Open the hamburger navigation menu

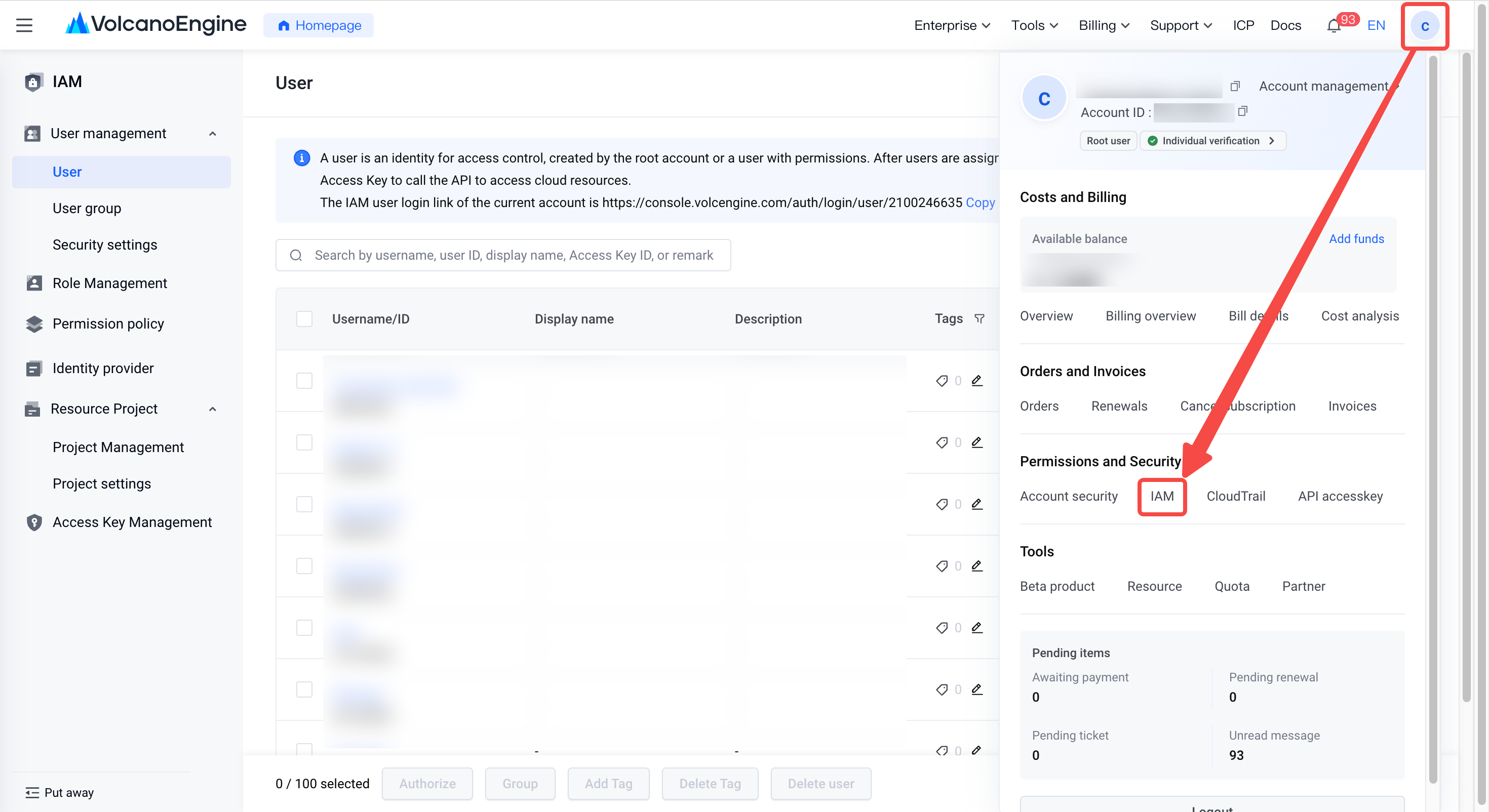24,25
